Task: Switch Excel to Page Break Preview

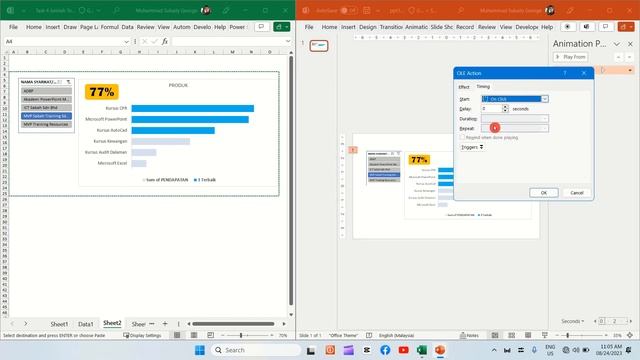Action: click(x=210, y=335)
